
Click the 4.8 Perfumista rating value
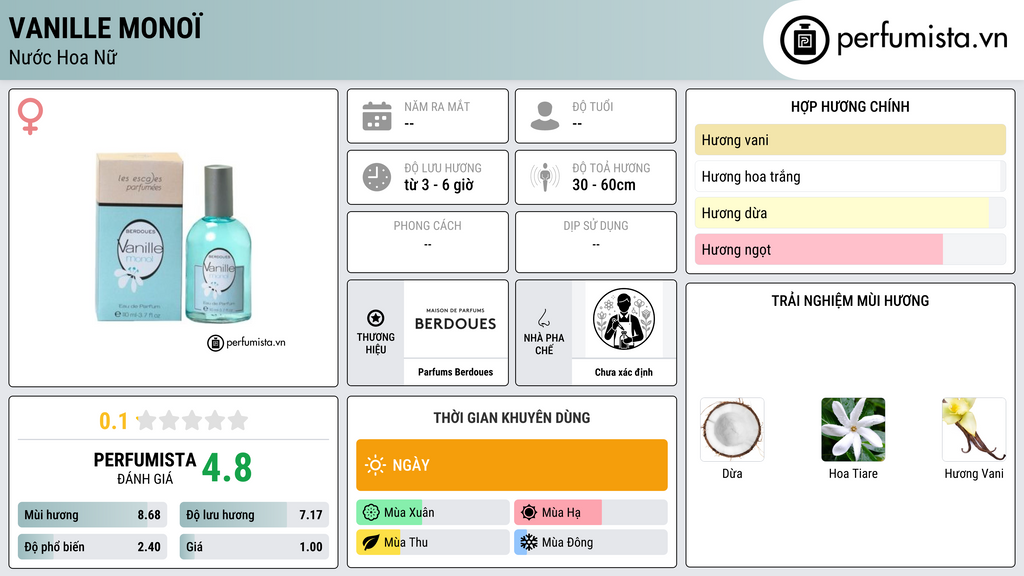227,468
